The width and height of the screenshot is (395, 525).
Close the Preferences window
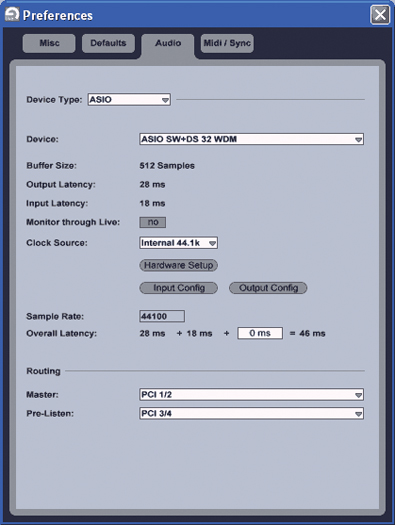click(380, 15)
